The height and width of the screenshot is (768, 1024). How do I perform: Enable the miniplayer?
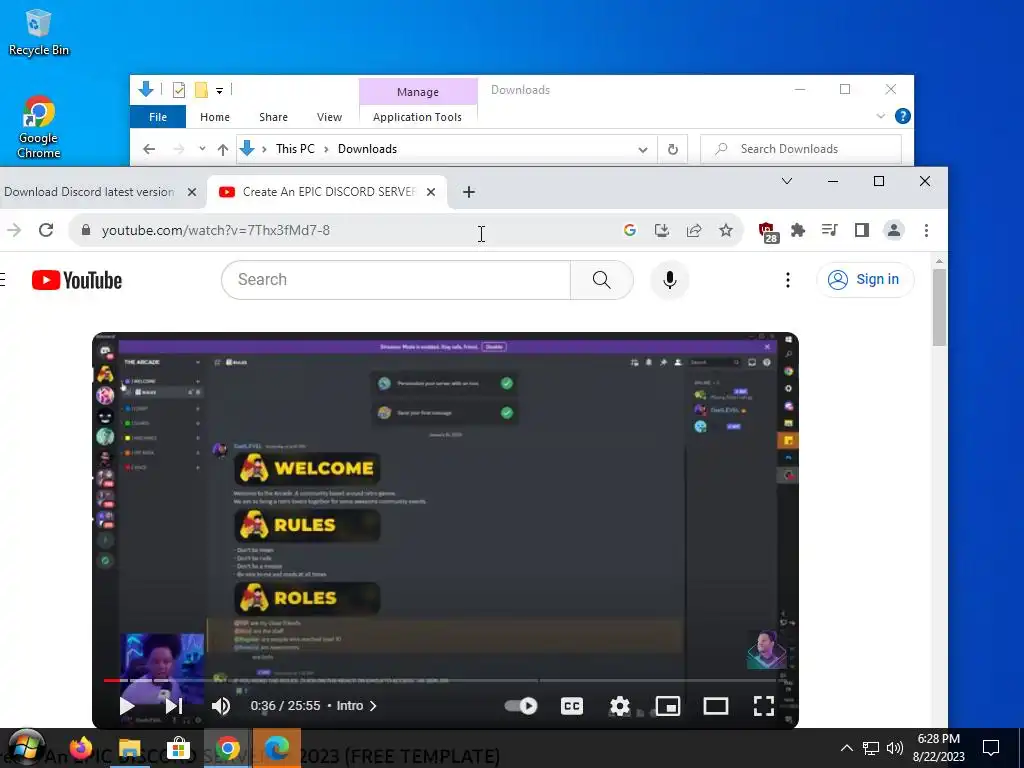(x=667, y=706)
